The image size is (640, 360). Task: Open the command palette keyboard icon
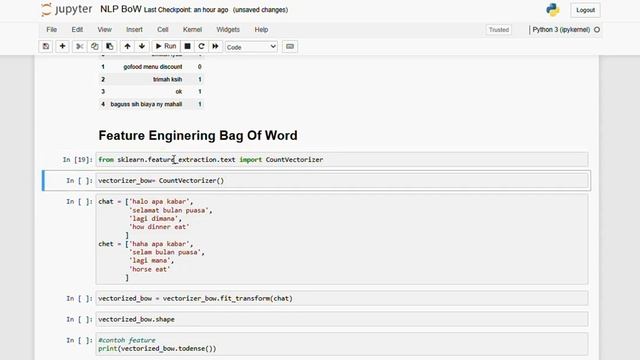pos(290,47)
